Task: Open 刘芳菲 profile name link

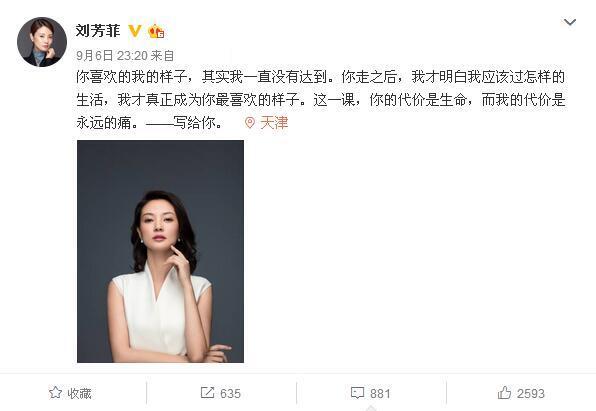Action: click(98, 31)
